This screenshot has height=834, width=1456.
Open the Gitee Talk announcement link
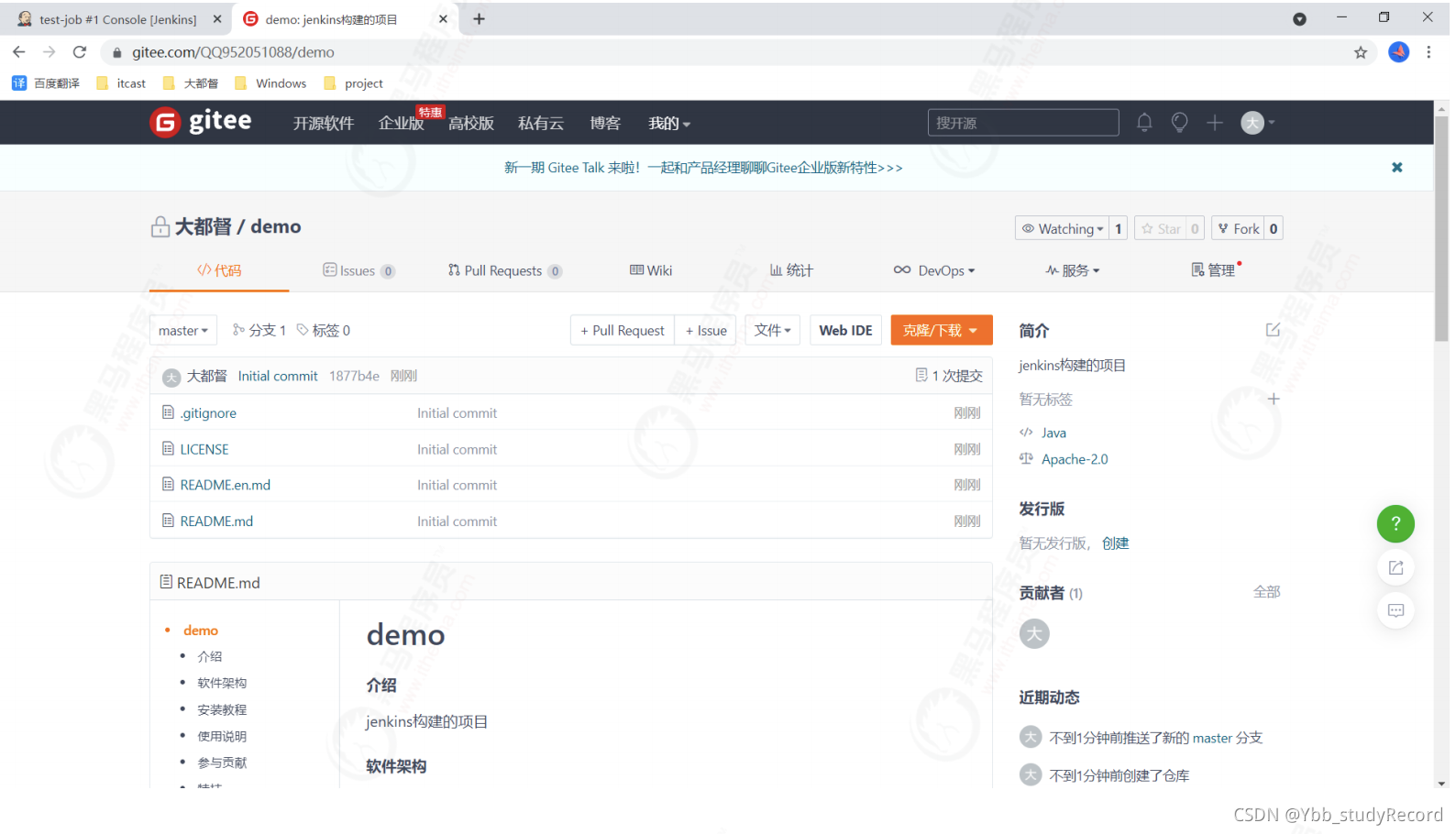(x=703, y=168)
